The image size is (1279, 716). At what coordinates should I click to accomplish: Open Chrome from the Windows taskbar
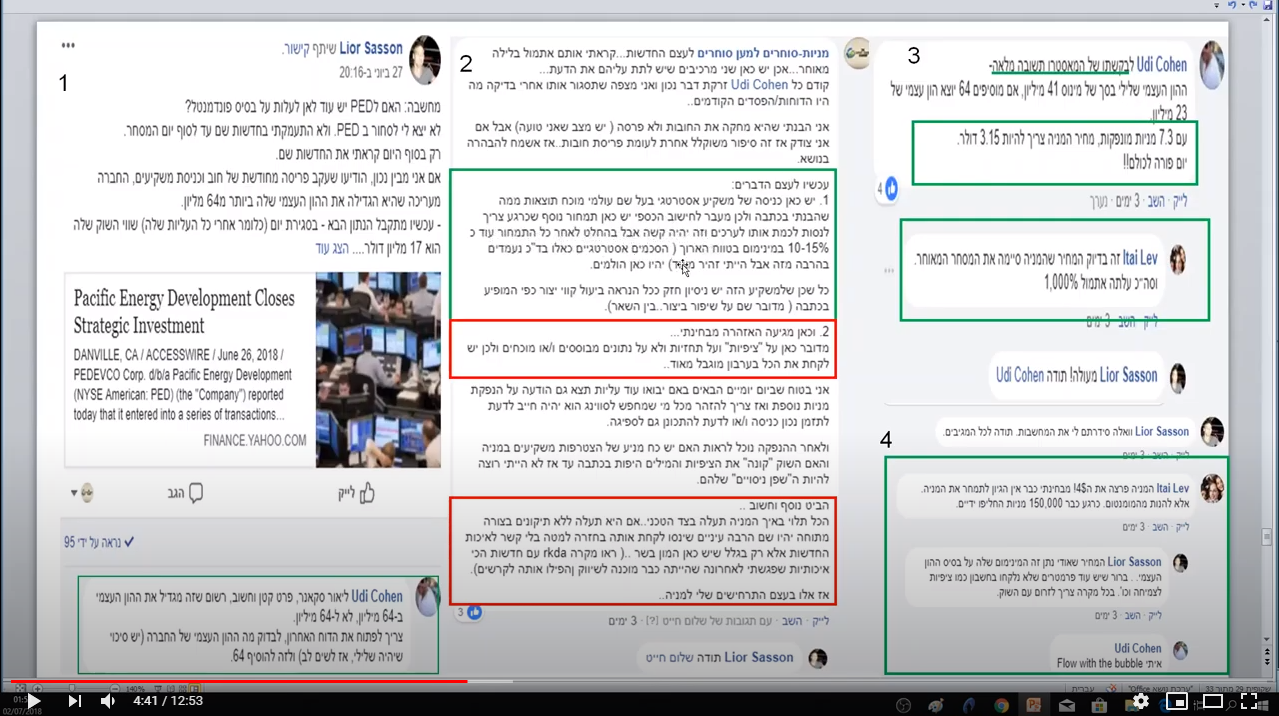point(1001,704)
